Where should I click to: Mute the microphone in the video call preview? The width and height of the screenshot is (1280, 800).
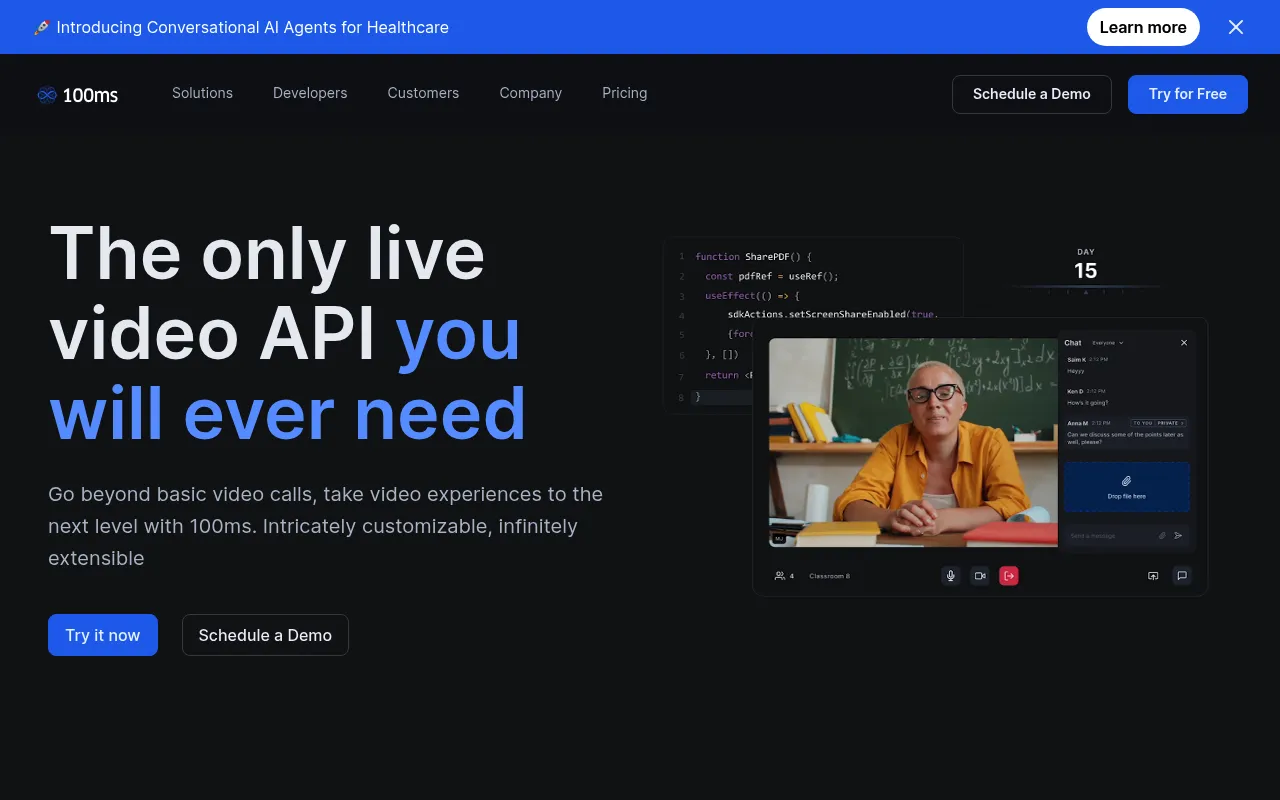click(x=951, y=576)
